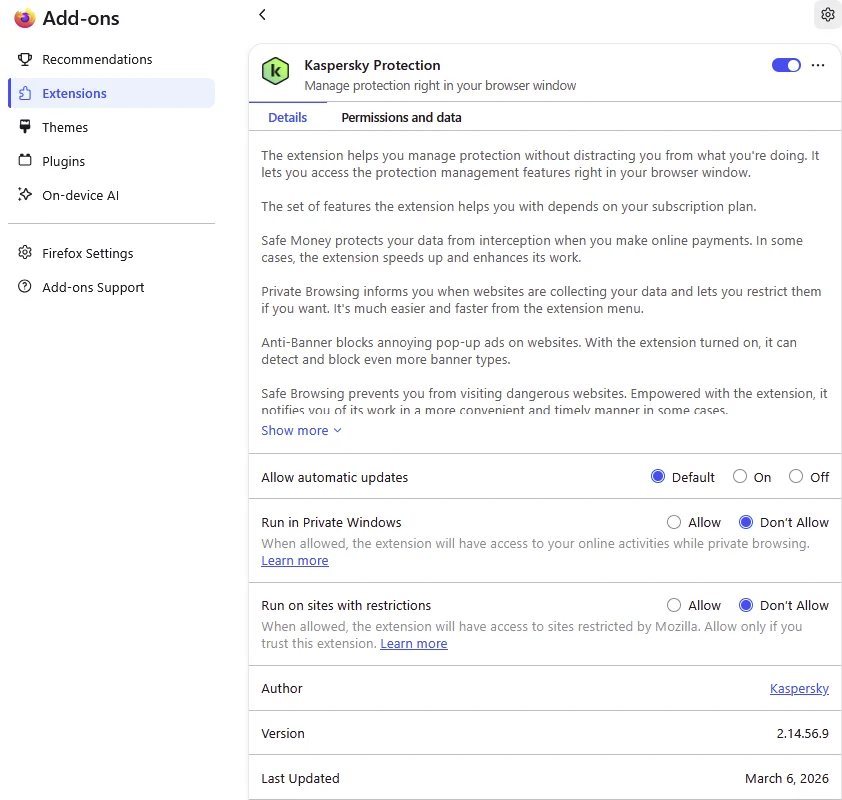This screenshot has width=842, height=800.
Task: Click the Last Updated row label
Action: point(300,779)
